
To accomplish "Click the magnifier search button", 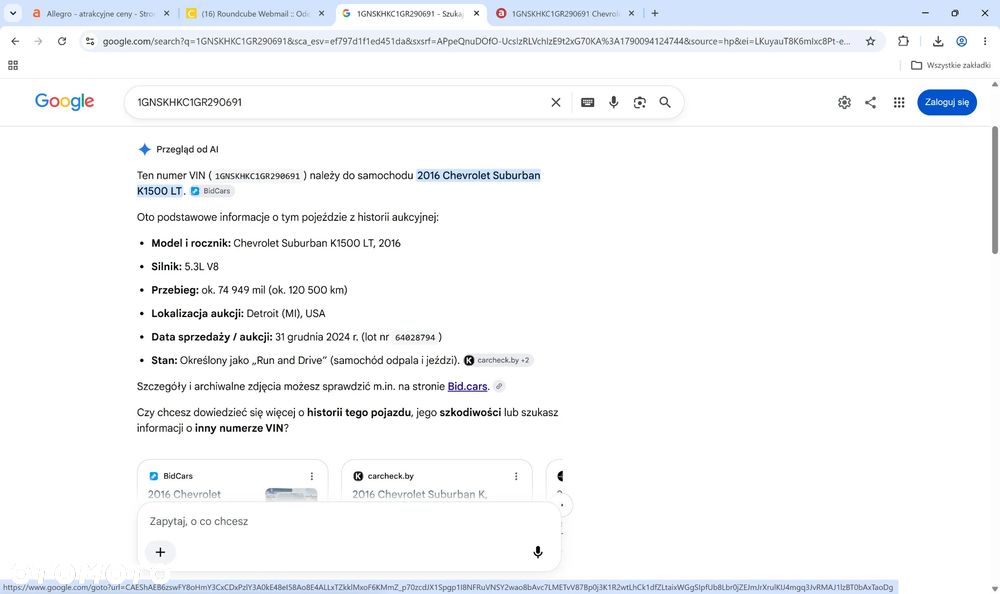I will tap(665, 102).
